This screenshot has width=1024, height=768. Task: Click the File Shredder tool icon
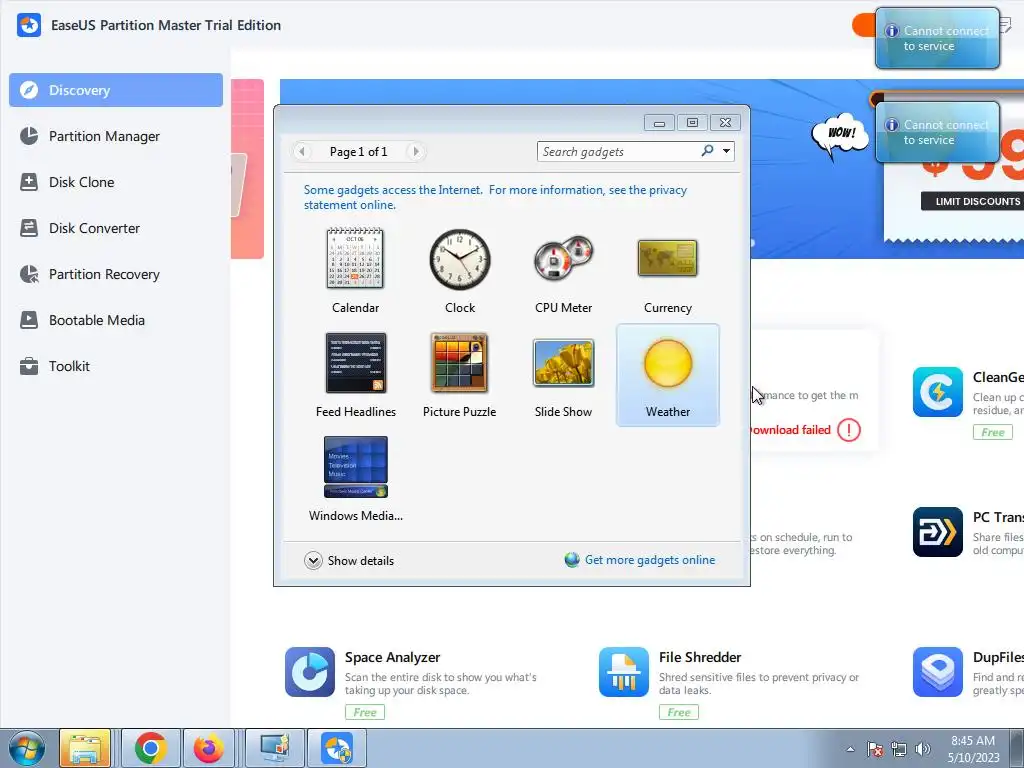624,672
